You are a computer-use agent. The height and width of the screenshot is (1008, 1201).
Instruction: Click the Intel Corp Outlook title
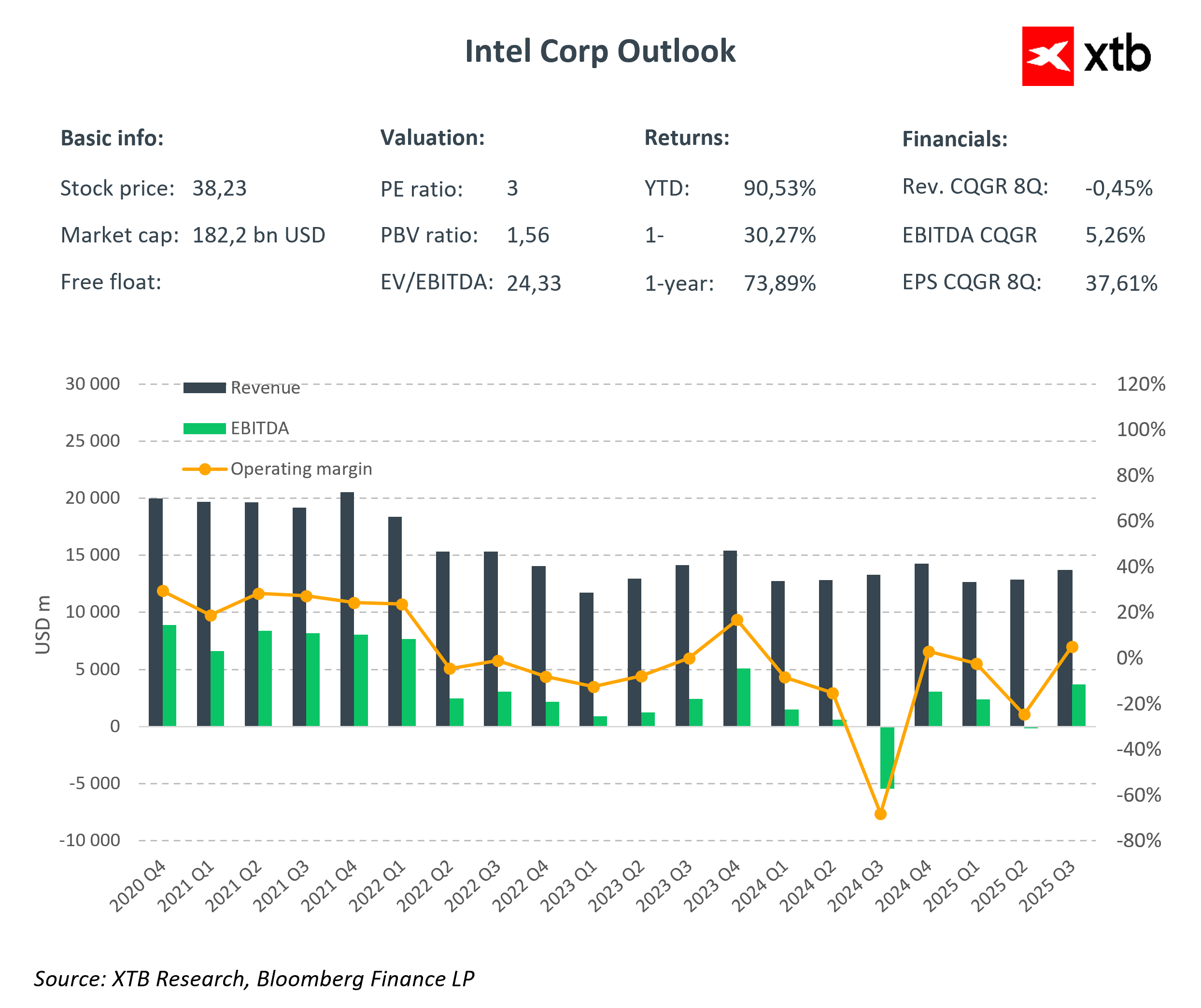(x=600, y=52)
